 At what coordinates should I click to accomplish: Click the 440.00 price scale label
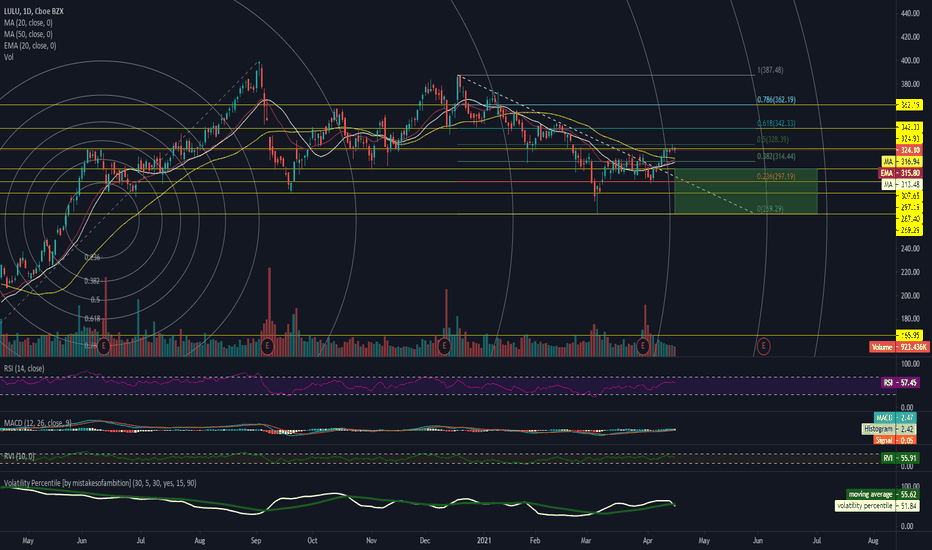pos(909,13)
